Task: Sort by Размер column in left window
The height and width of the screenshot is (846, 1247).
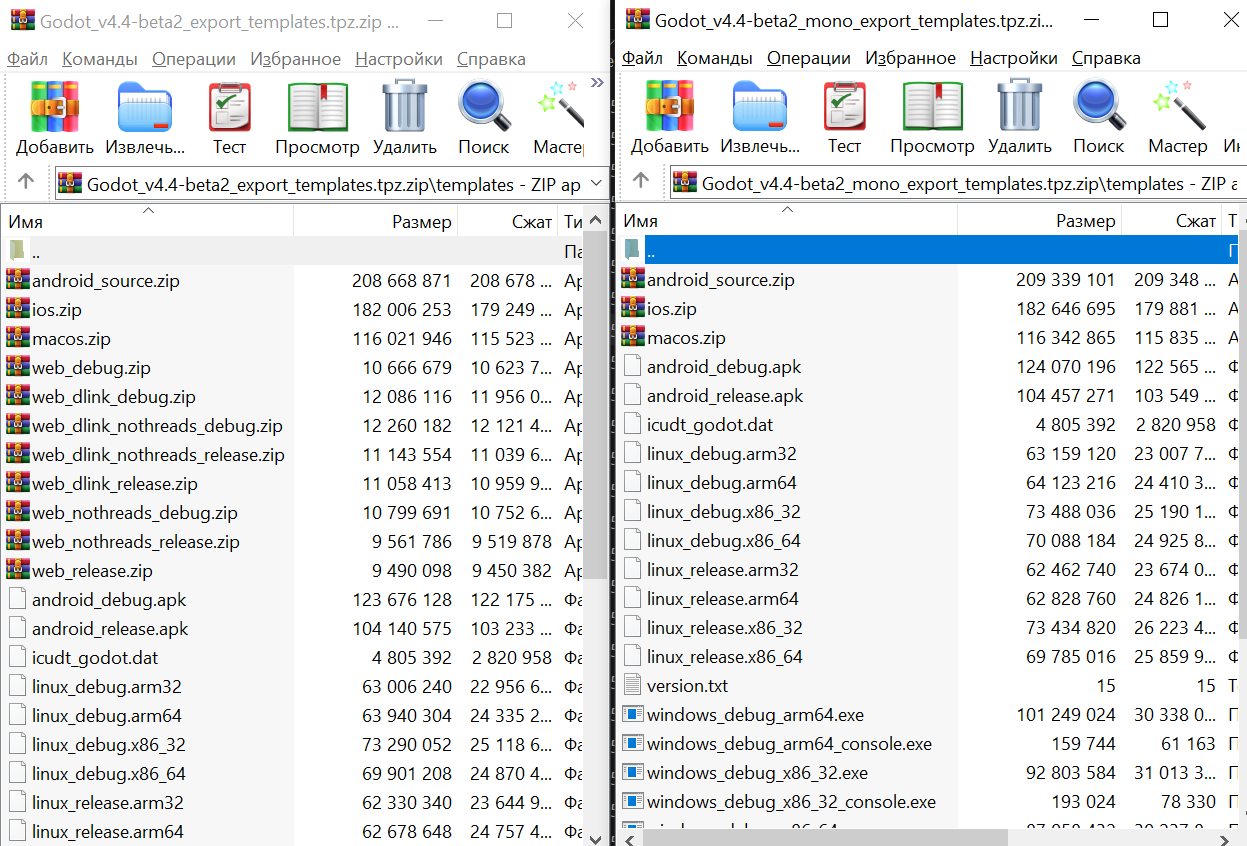Action: (x=375, y=221)
